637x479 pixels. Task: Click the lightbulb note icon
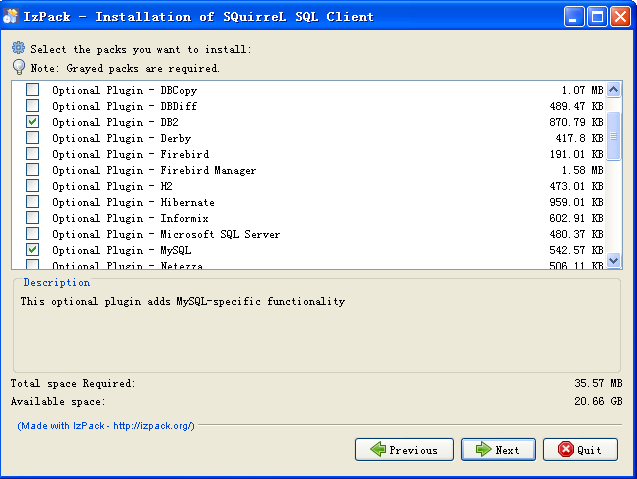coord(19,67)
